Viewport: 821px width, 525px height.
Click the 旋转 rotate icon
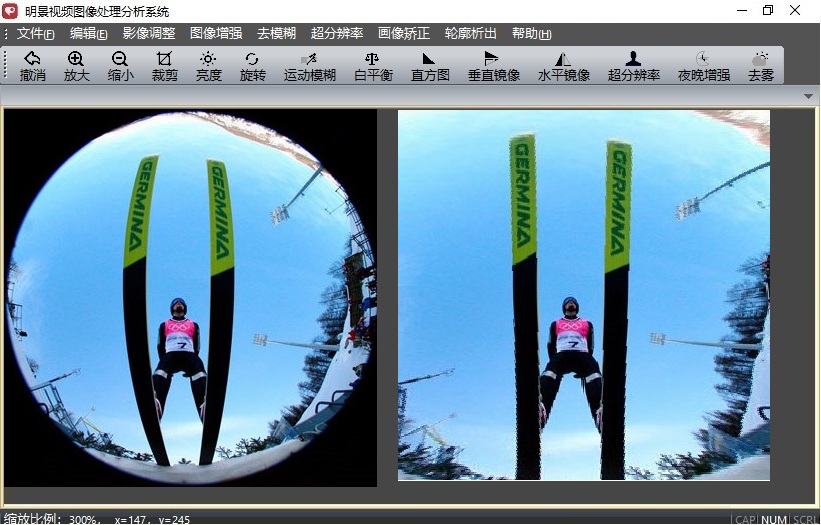pyautogui.click(x=252, y=66)
